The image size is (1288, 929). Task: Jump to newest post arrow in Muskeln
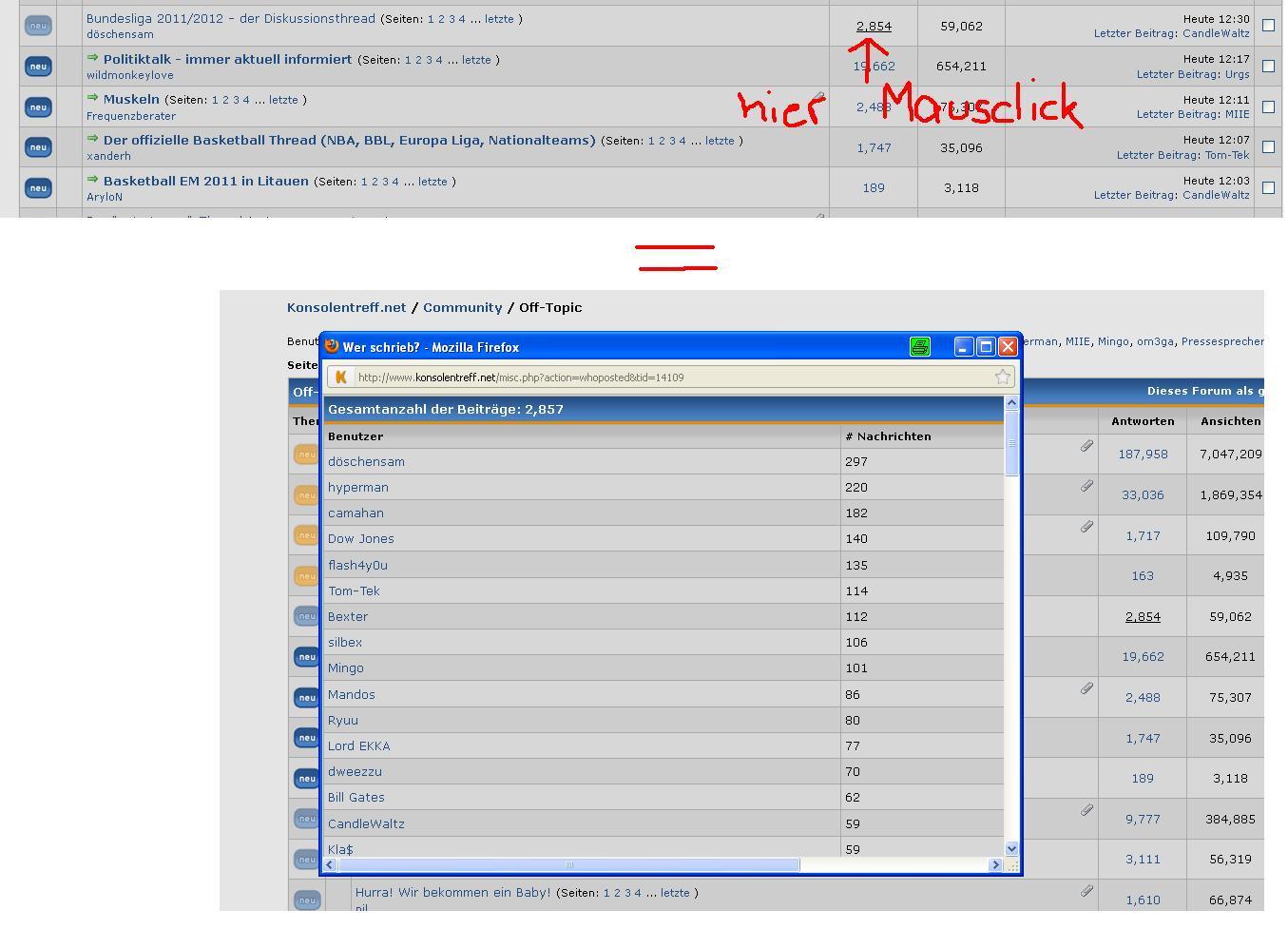(x=92, y=98)
